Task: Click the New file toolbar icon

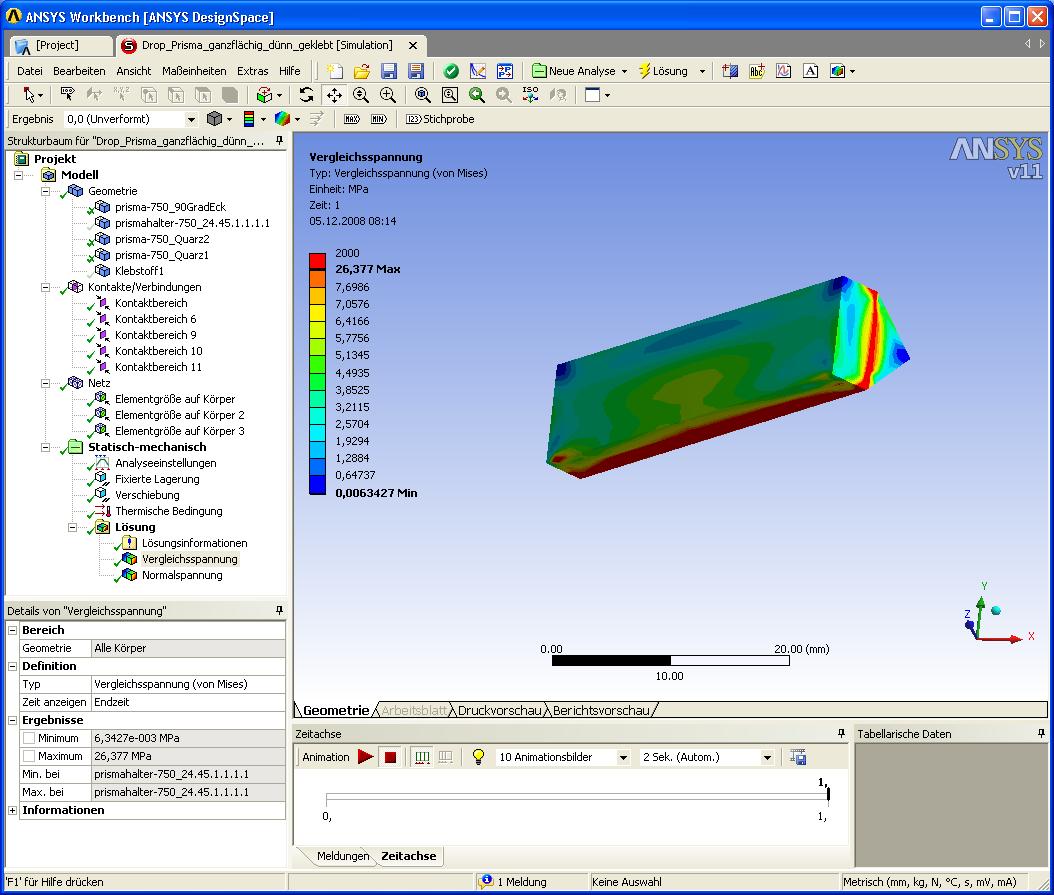Action: (334, 71)
